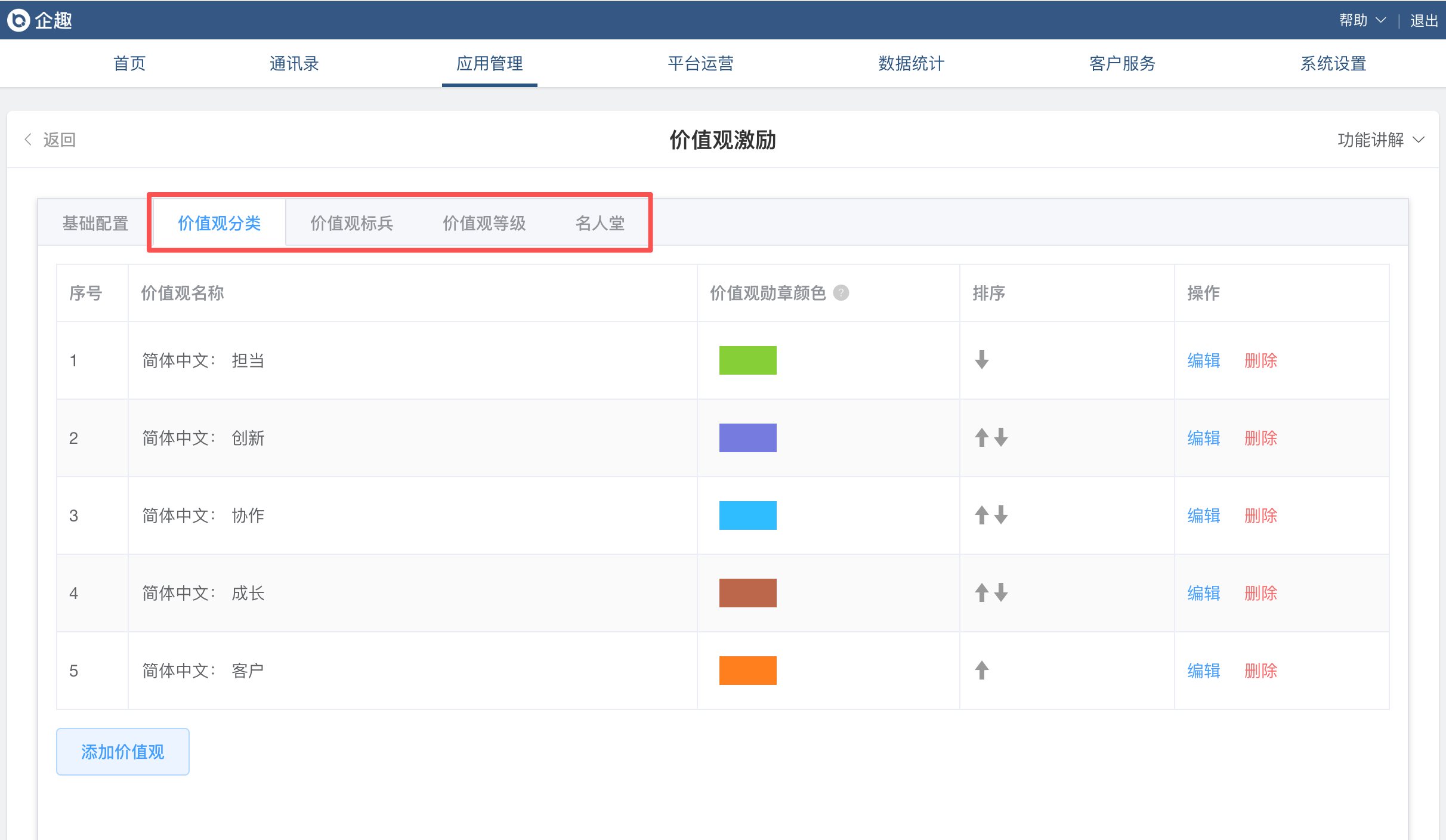This screenshot has width=1446, height=840.
Task: Click help icon beside 价值观勋章颜色
Action: tap(841, 293)
